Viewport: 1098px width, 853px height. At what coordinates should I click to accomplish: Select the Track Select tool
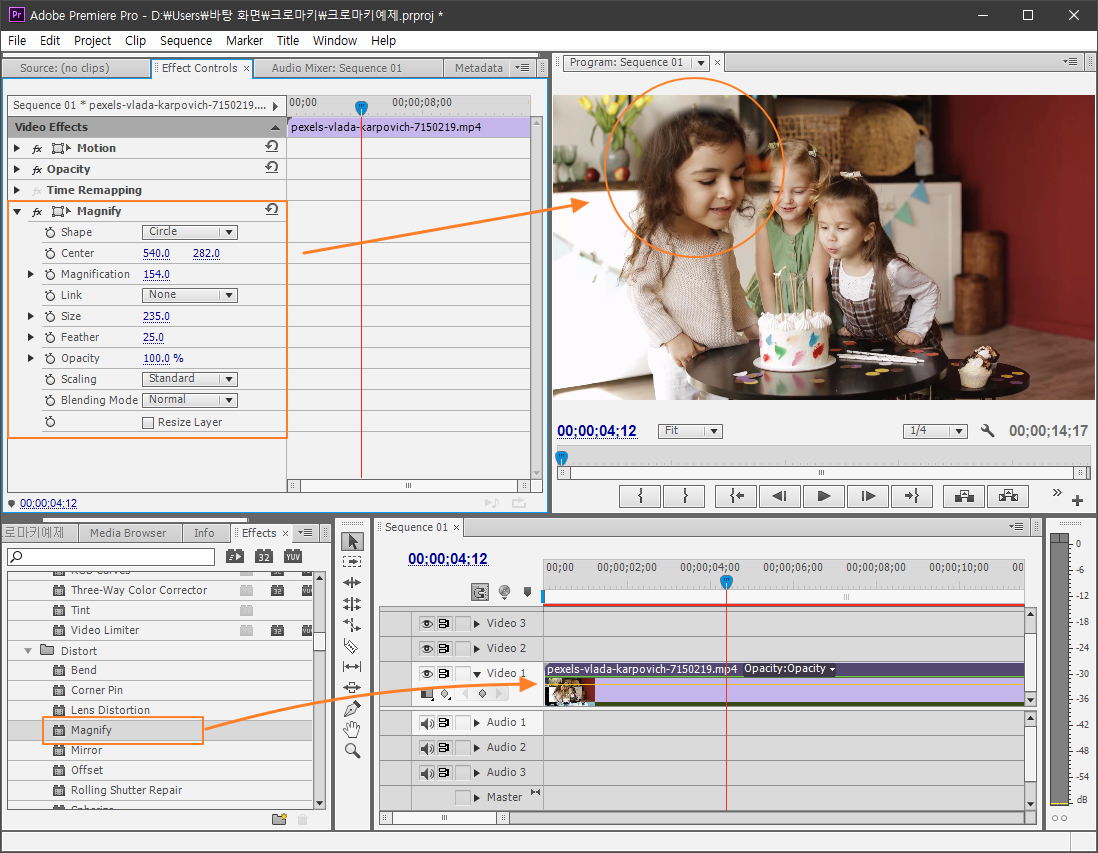click(352, 562)
